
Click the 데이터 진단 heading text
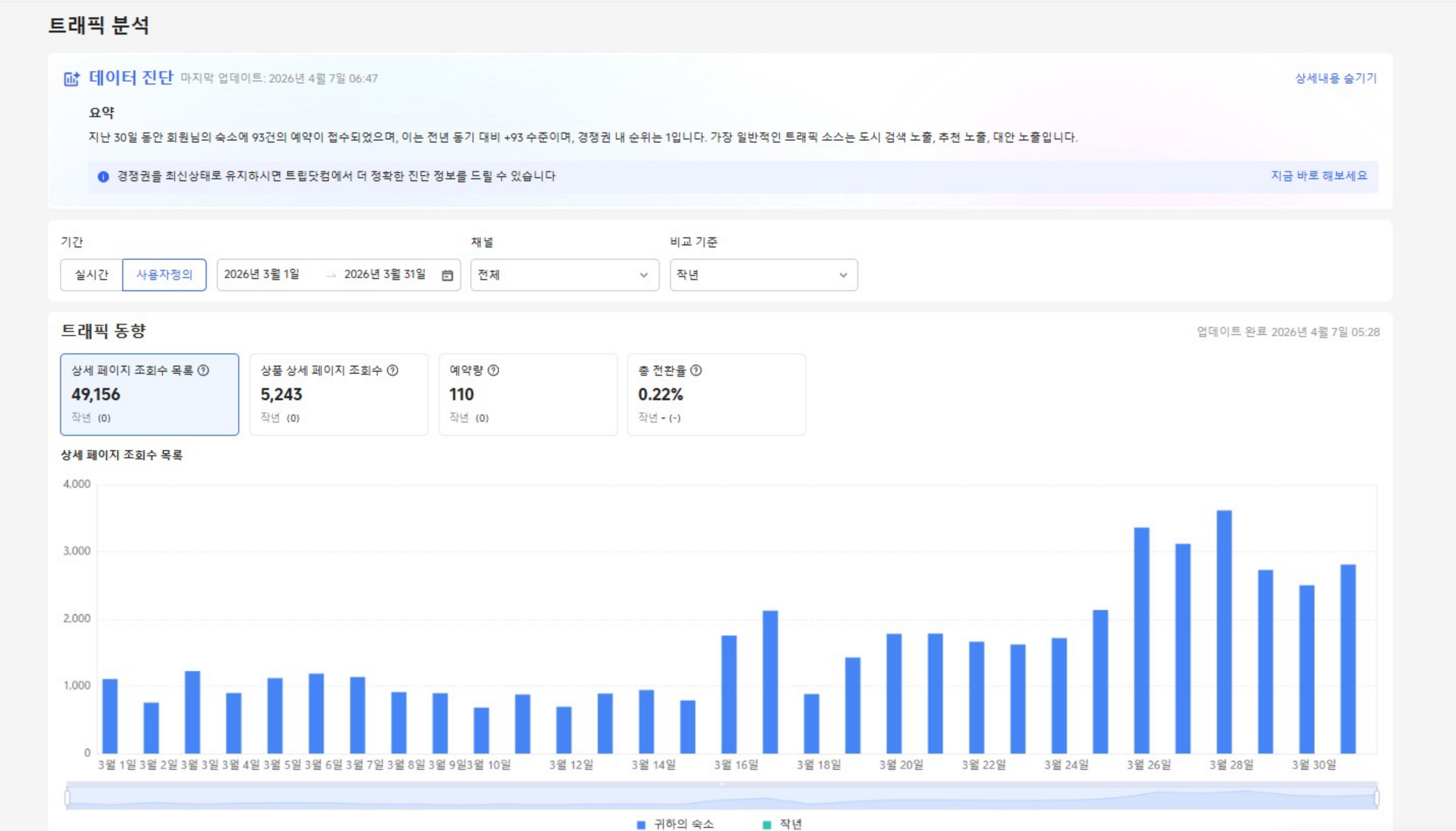pos(131,77)
